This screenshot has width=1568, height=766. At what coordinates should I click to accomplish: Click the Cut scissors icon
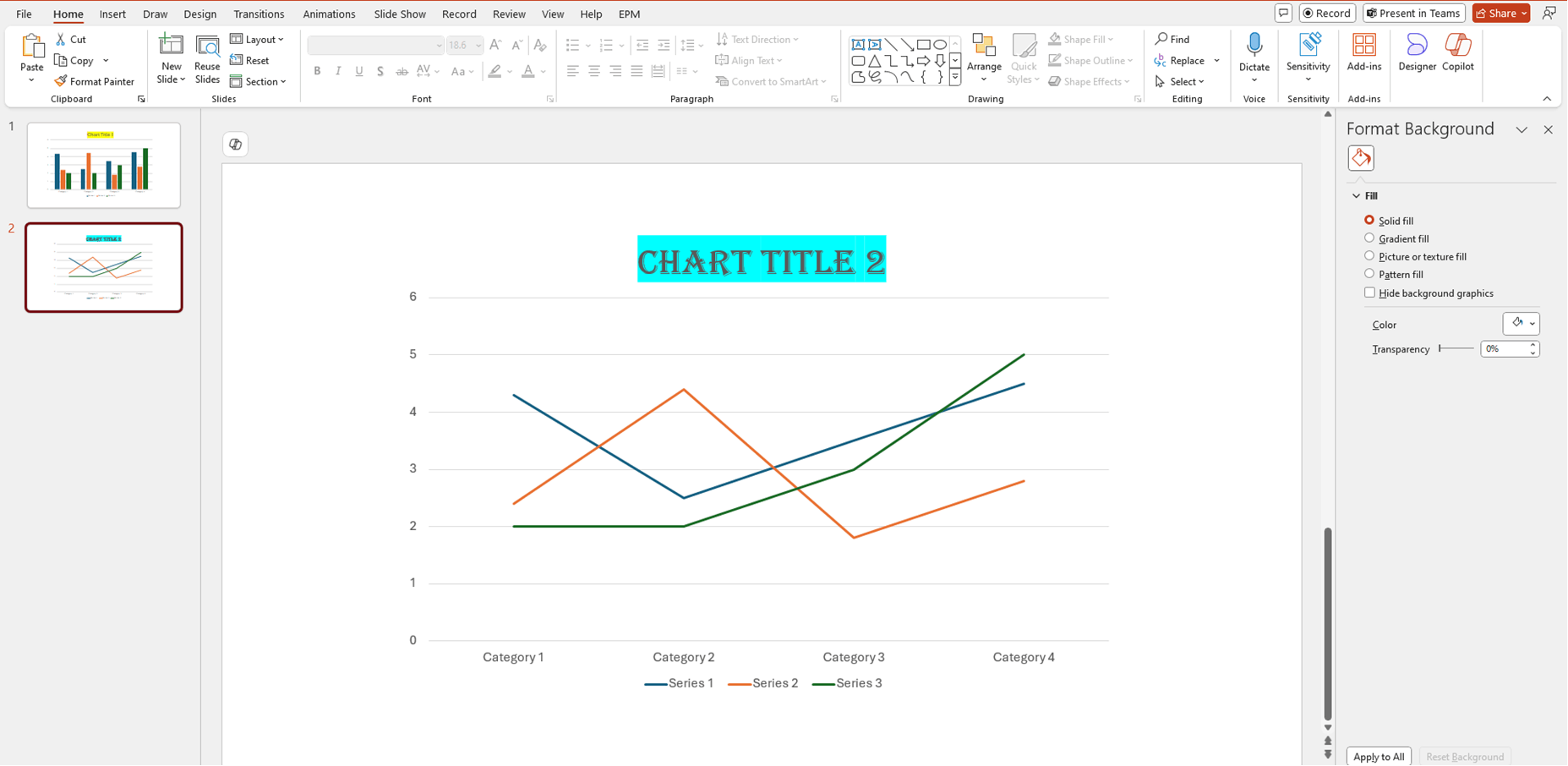pyautogui.click(x=61, y=39)
